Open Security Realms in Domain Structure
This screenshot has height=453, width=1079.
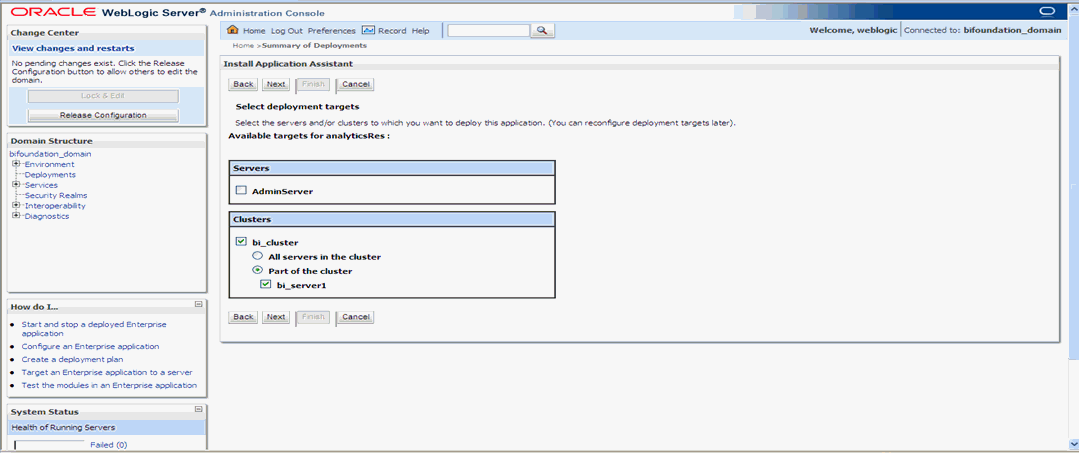click(x=56, y=196)
